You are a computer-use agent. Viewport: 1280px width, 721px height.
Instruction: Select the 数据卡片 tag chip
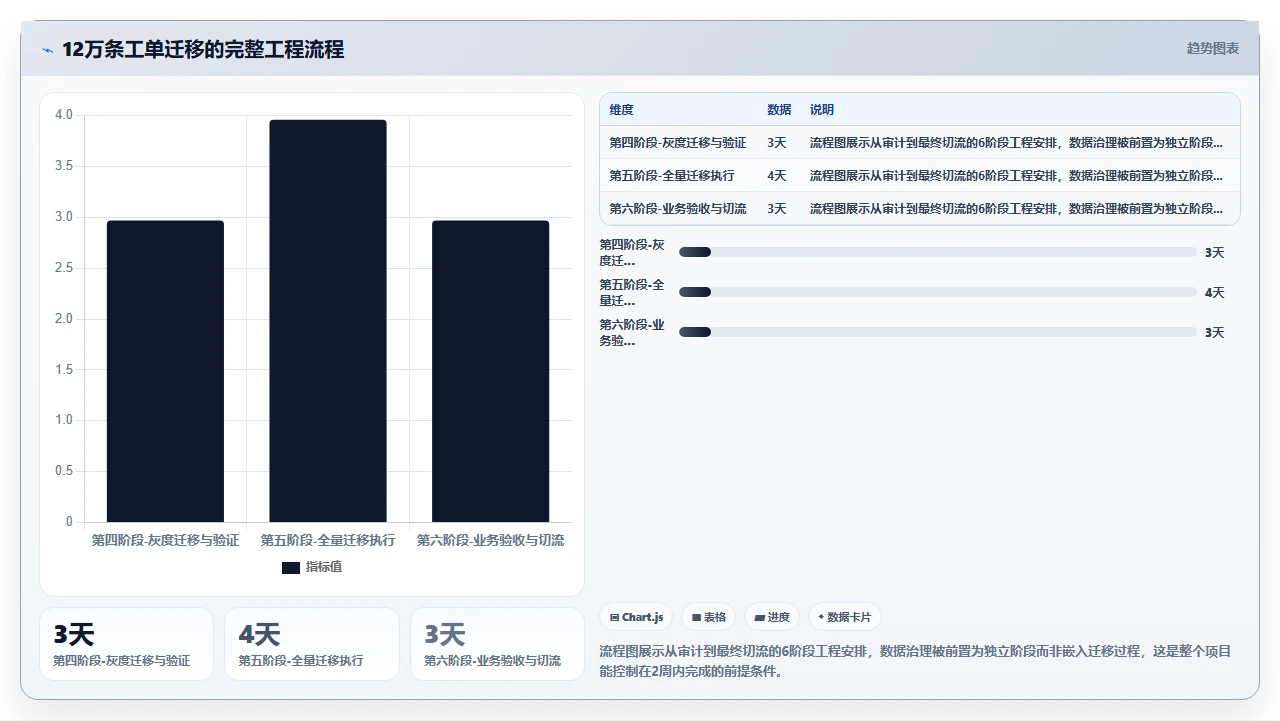[x=844, y=617]
